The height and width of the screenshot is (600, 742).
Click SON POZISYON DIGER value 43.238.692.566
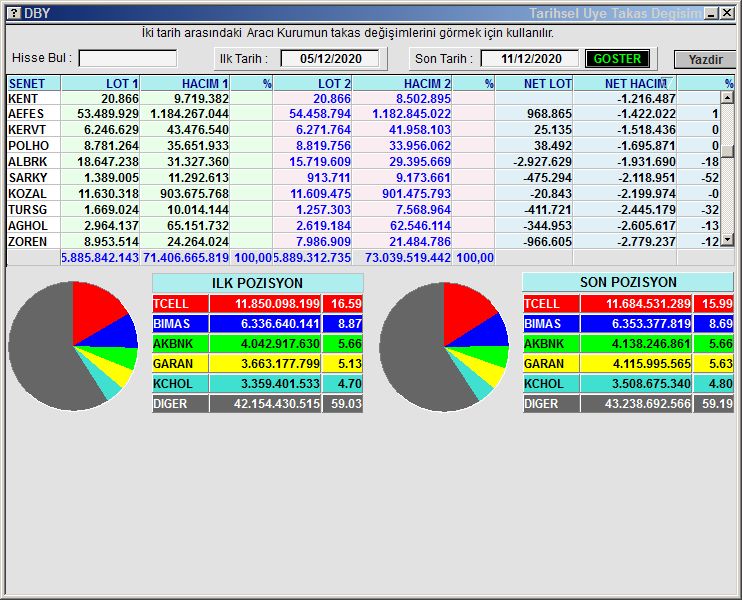tap(648, 404)
